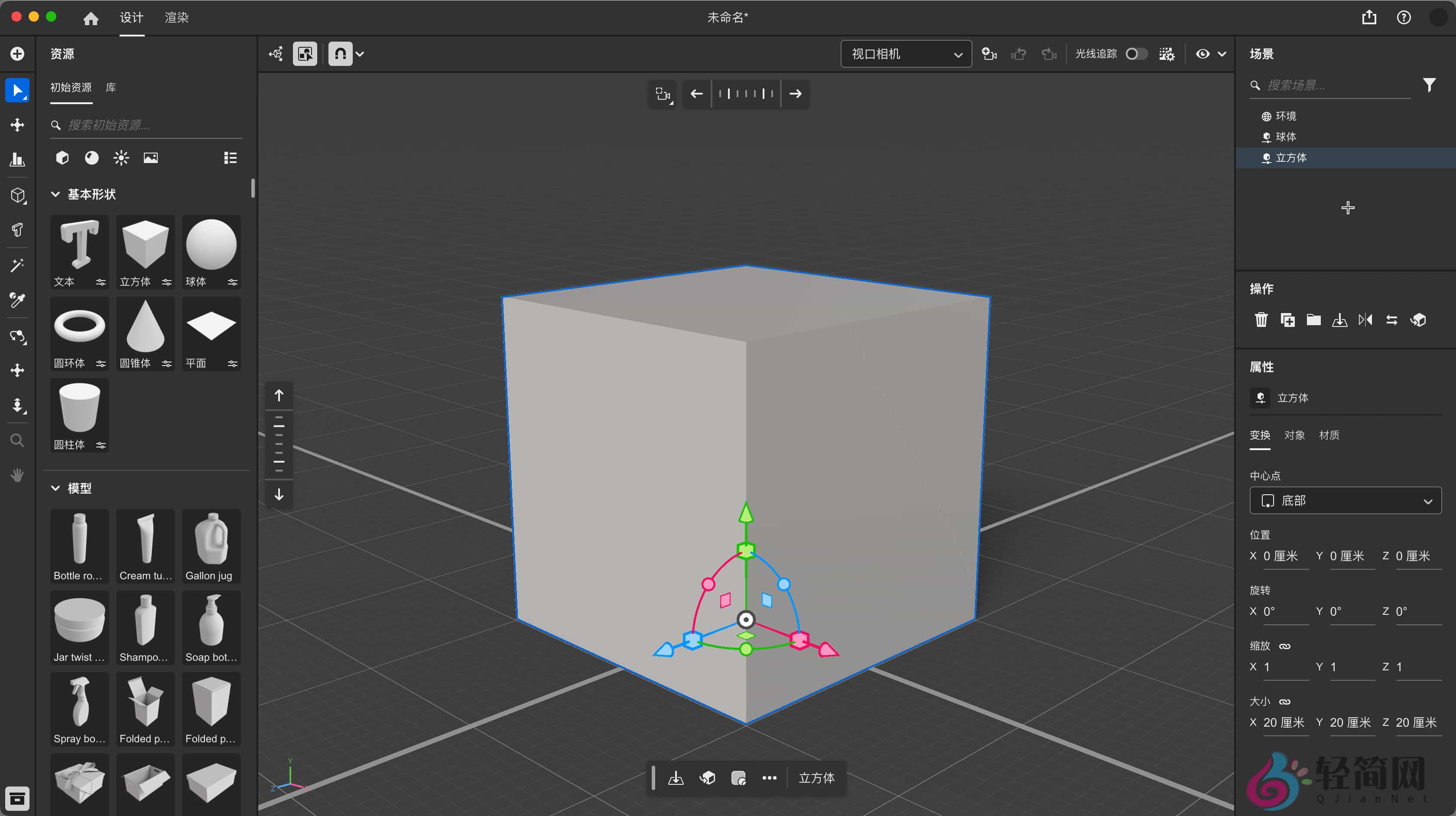Image resolution: width=1456 pixels, height=816 pixels.
Task: Select 立方体 in the 场景 panel
Action: coord(1291,158)
